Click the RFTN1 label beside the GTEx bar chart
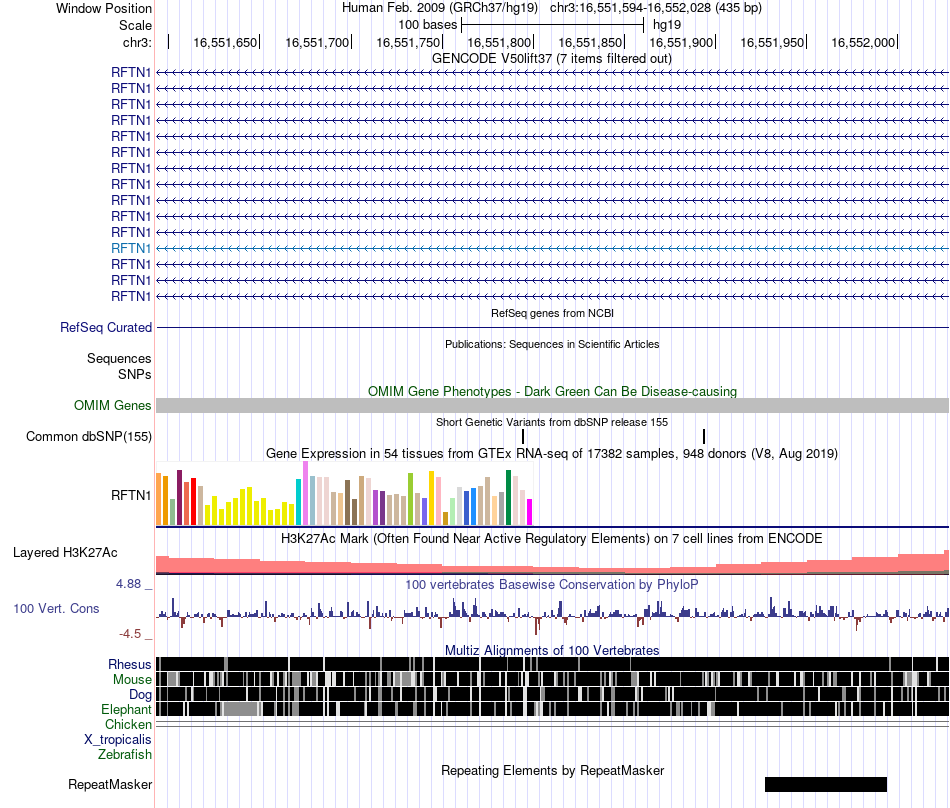This screenshot has height=808, width=950. (x=130, y=495)
